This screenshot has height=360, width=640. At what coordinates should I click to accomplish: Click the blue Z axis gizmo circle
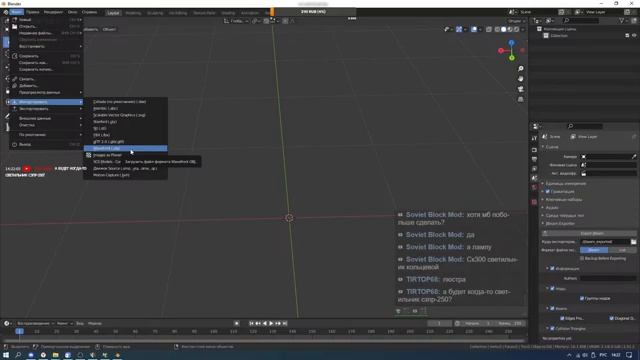point(511,42)
